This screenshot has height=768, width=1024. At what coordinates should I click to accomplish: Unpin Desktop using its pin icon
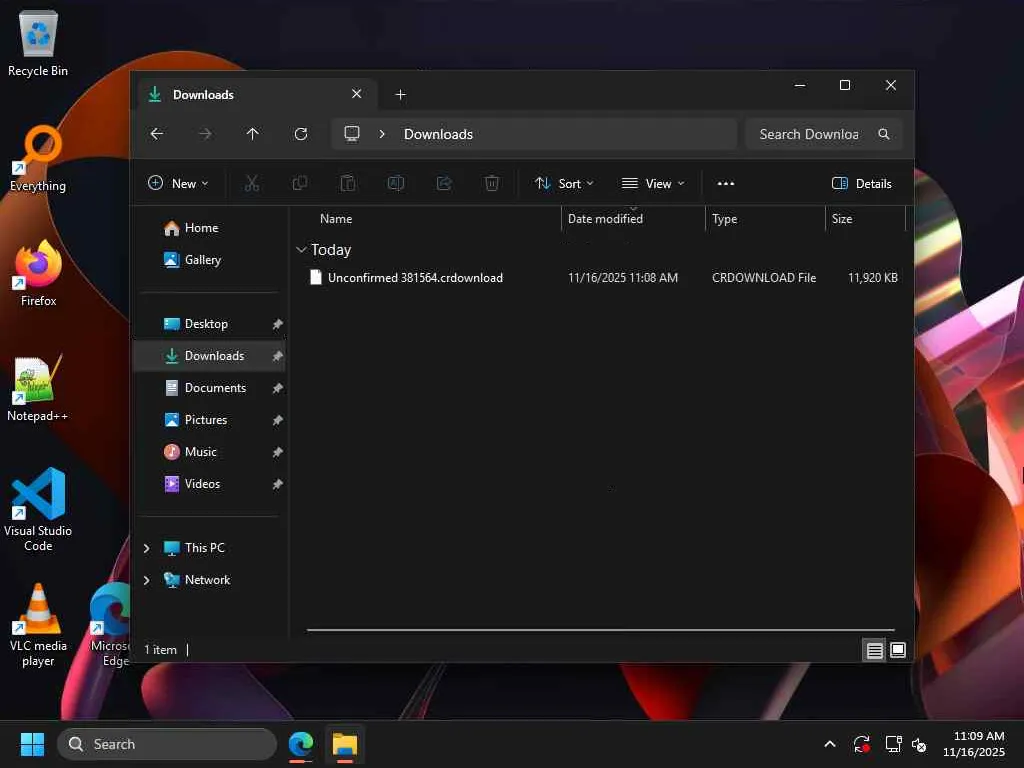pyautogui.click(x=278, y=324)
